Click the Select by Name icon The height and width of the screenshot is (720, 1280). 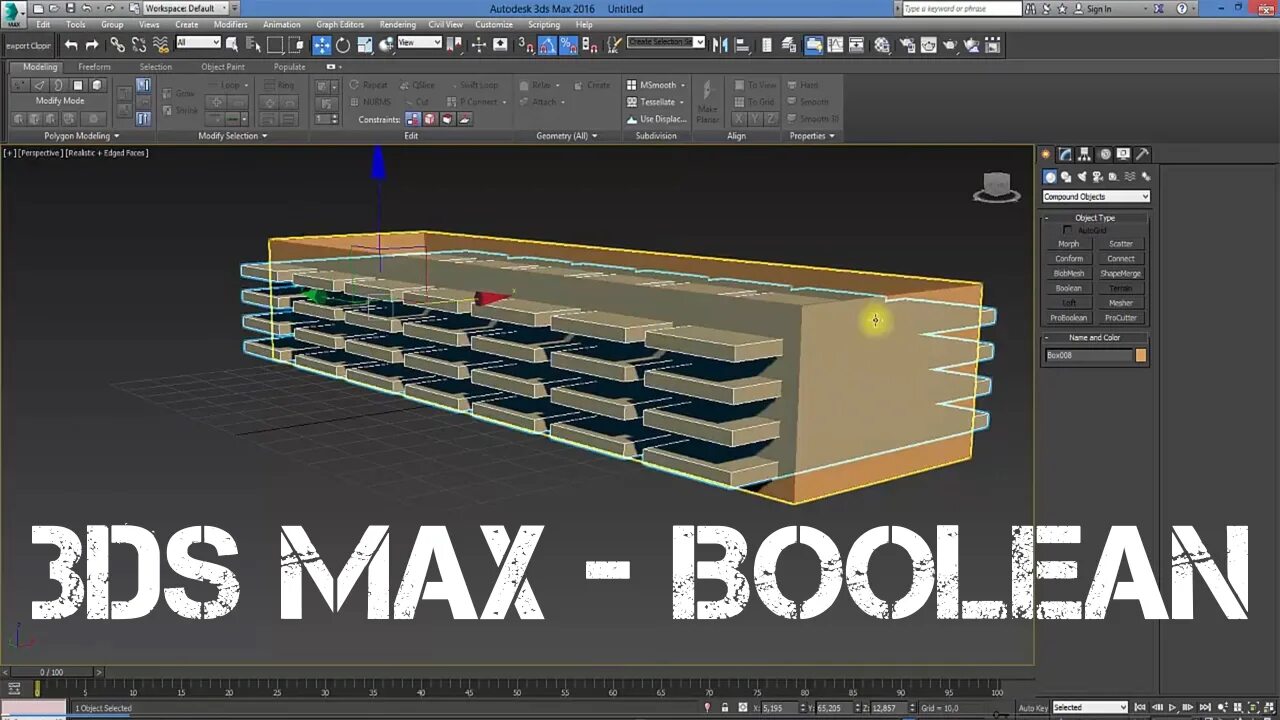pos(253,45)
